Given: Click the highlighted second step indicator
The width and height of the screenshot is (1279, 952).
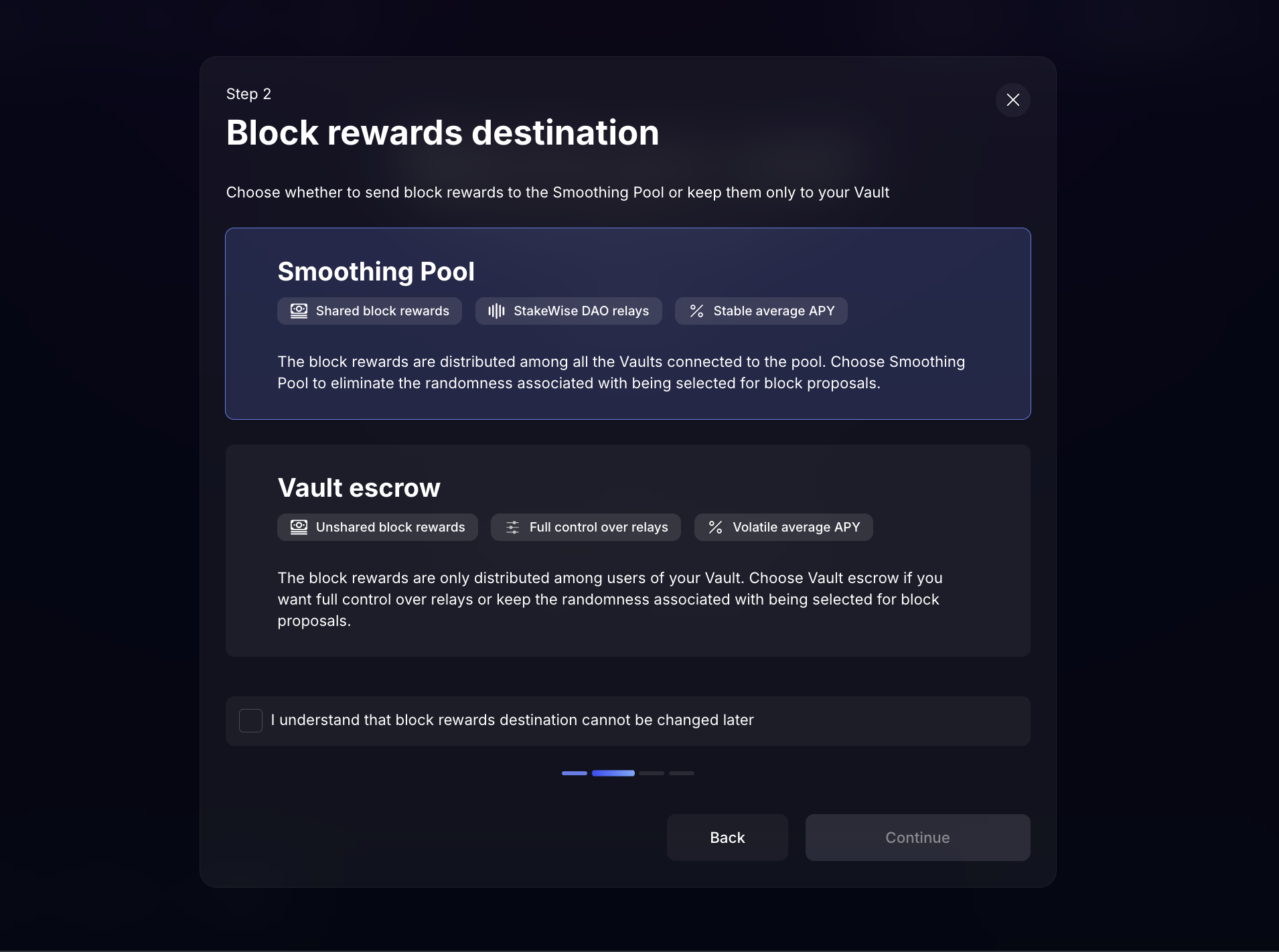Looking at the screenshot, I should [613, 773].
